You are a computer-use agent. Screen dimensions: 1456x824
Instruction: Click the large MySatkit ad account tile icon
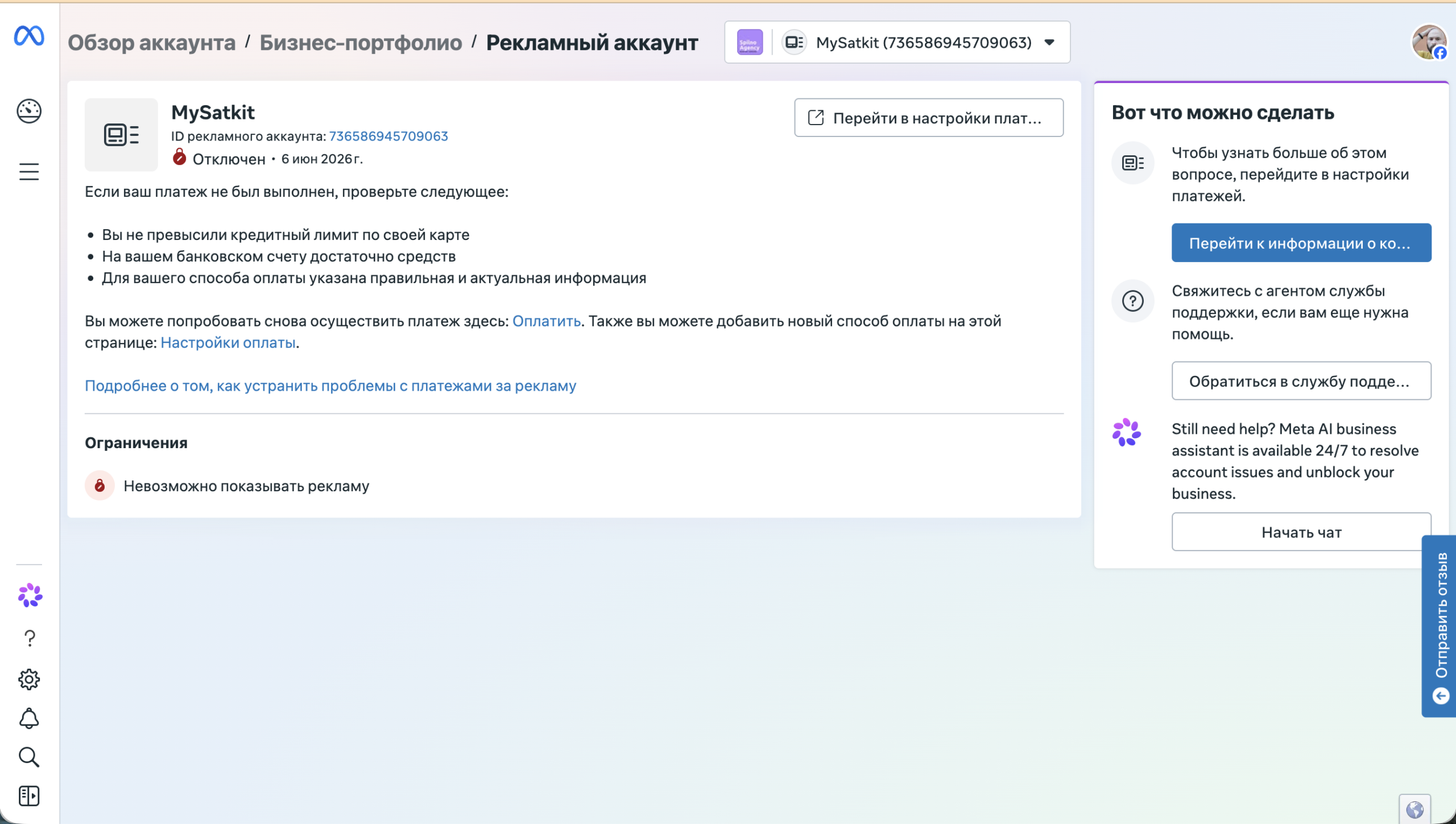[121, 135]
